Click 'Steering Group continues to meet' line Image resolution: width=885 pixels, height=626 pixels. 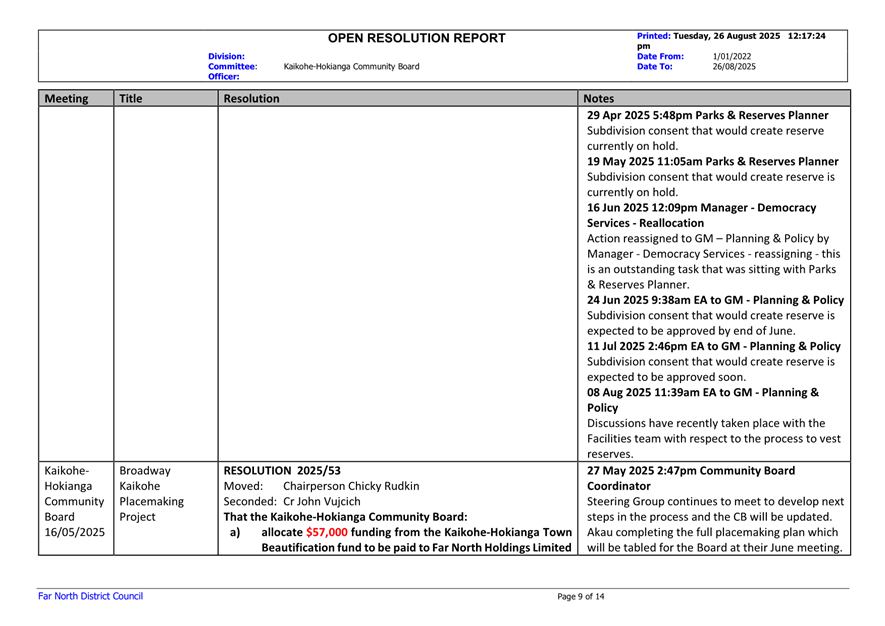tap(715, 501)
